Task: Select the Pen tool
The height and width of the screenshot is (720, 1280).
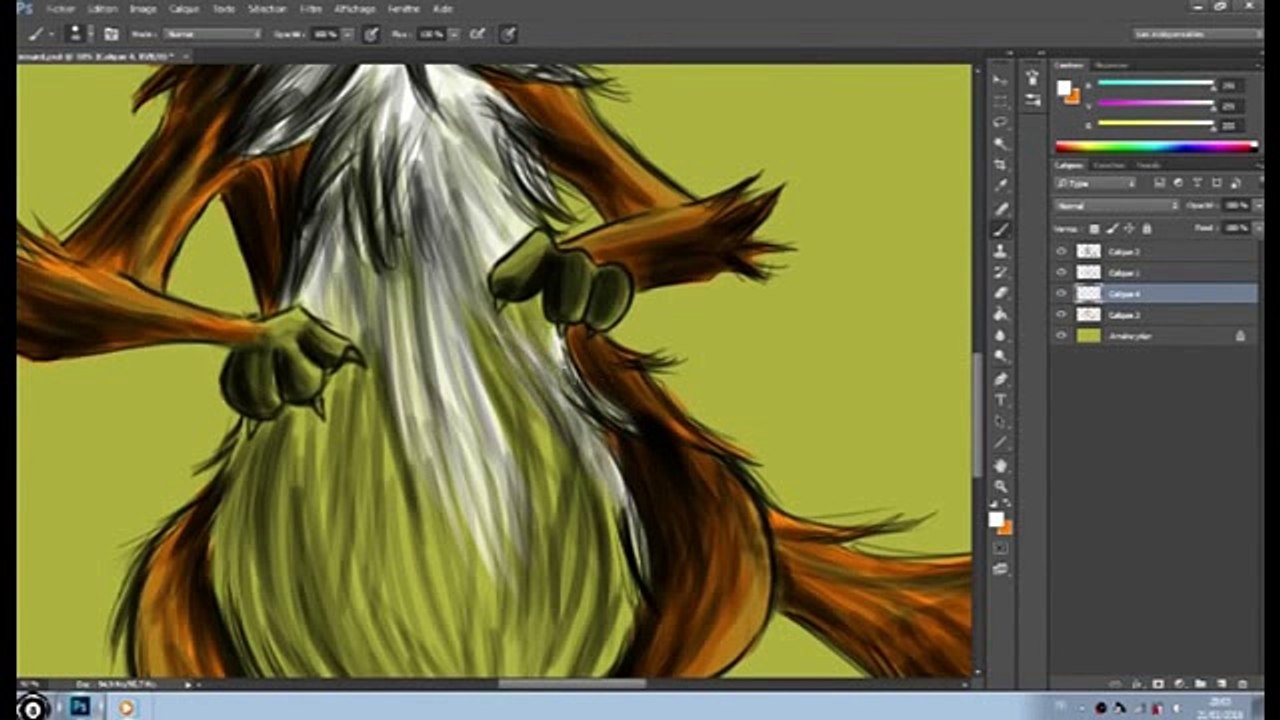Action: (1000, 379)
